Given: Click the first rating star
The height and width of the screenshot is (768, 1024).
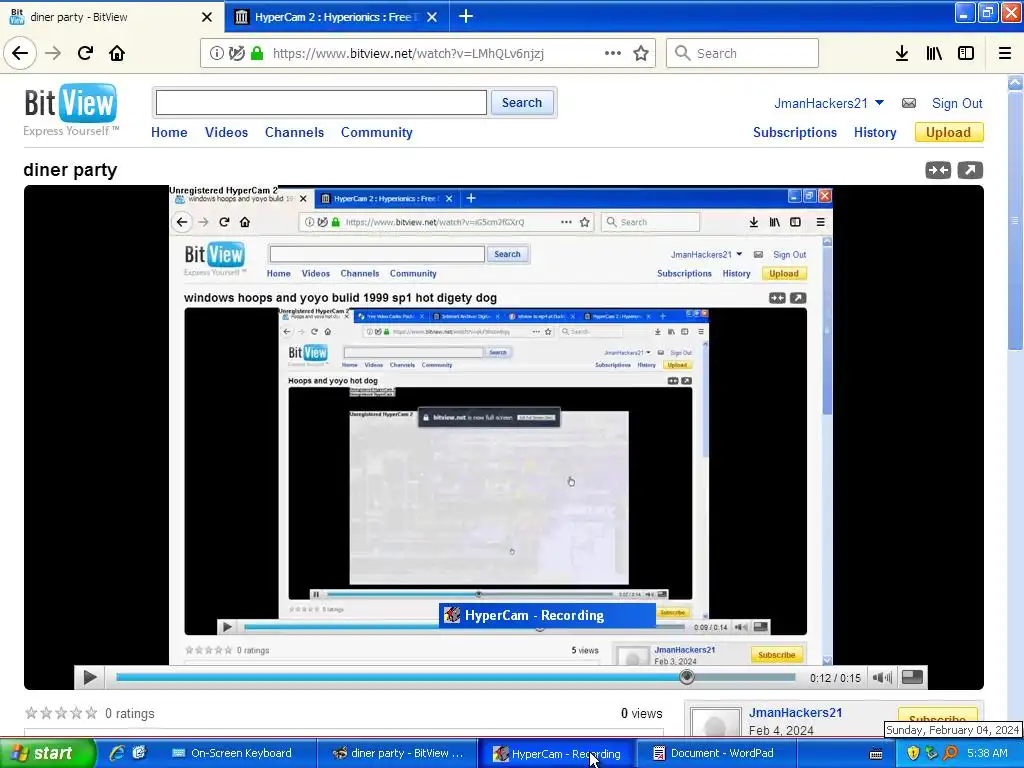Looking at the screenshot, I should (31, 713).
